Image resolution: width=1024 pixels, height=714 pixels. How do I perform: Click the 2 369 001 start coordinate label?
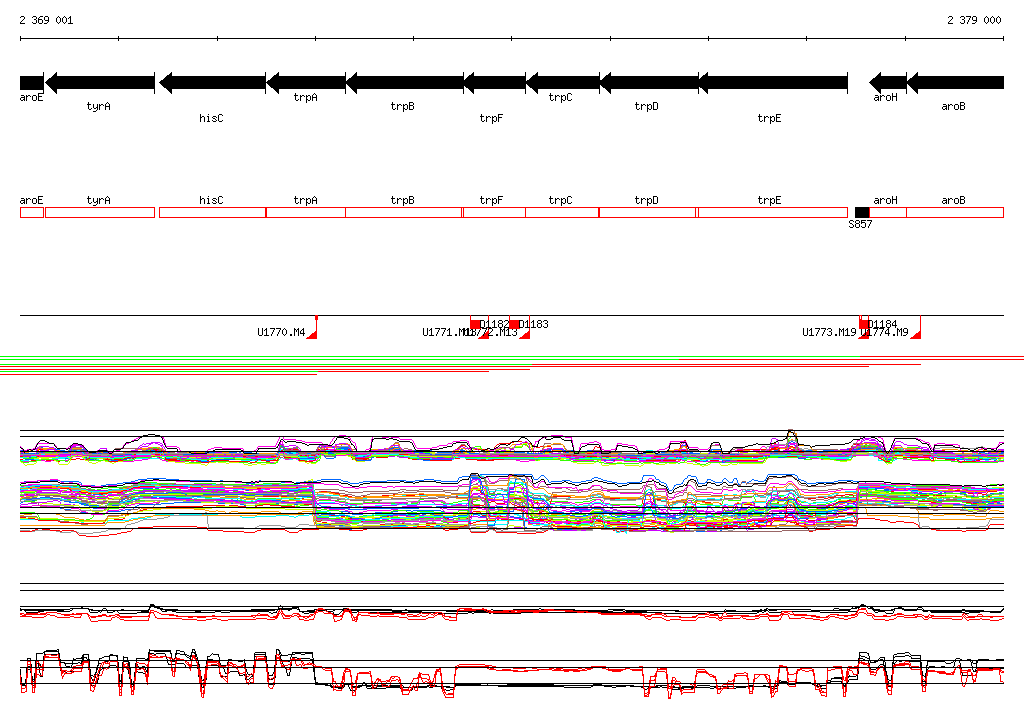[46, 20]
